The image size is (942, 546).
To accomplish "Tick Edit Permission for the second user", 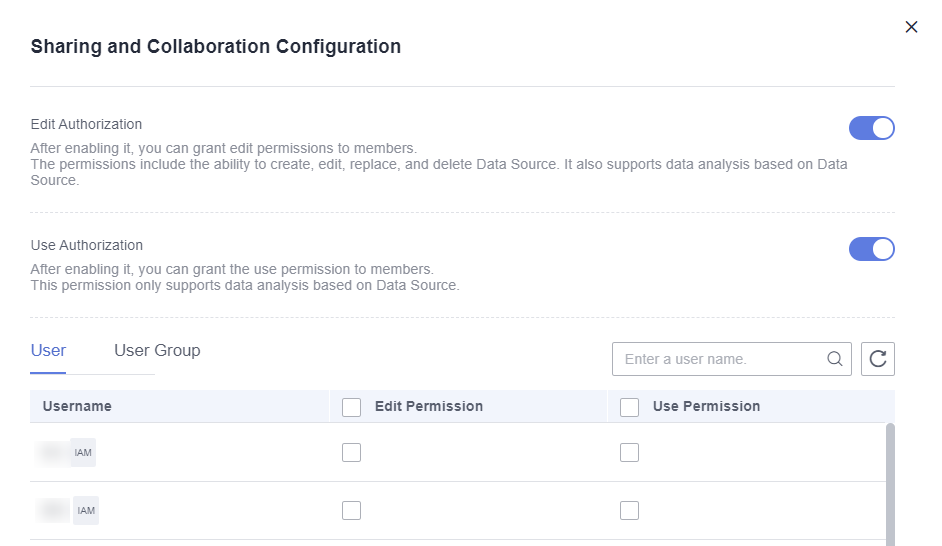I will [x=351, y=511].
